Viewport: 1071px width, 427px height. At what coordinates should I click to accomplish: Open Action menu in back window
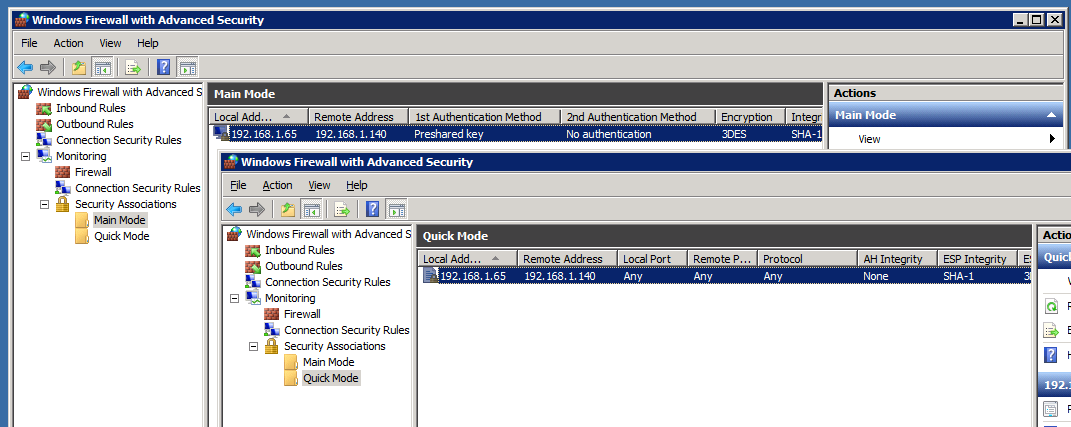pyautogui.click(x=68, y=43)
